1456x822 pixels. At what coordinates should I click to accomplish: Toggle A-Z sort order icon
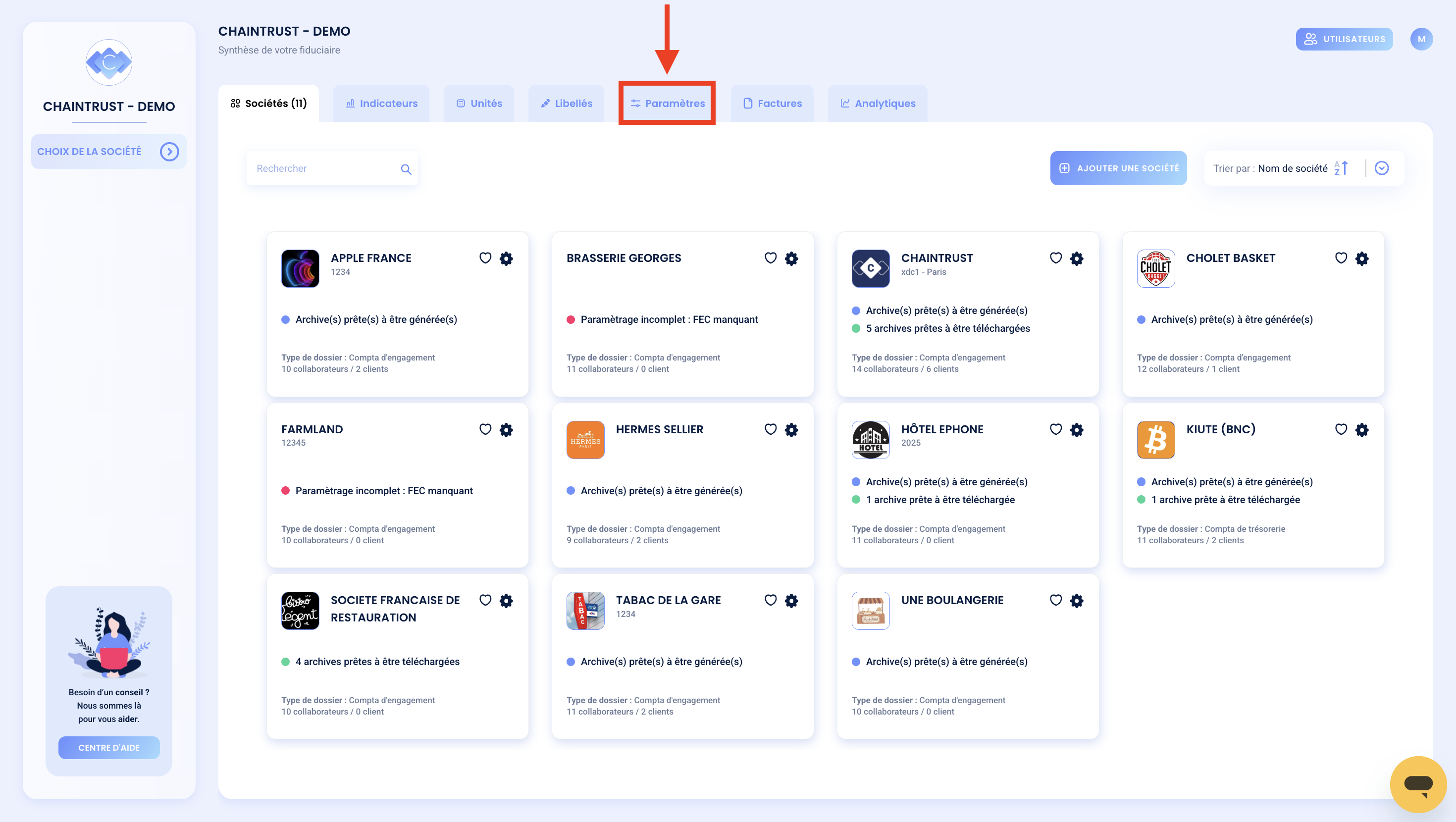1341,168
